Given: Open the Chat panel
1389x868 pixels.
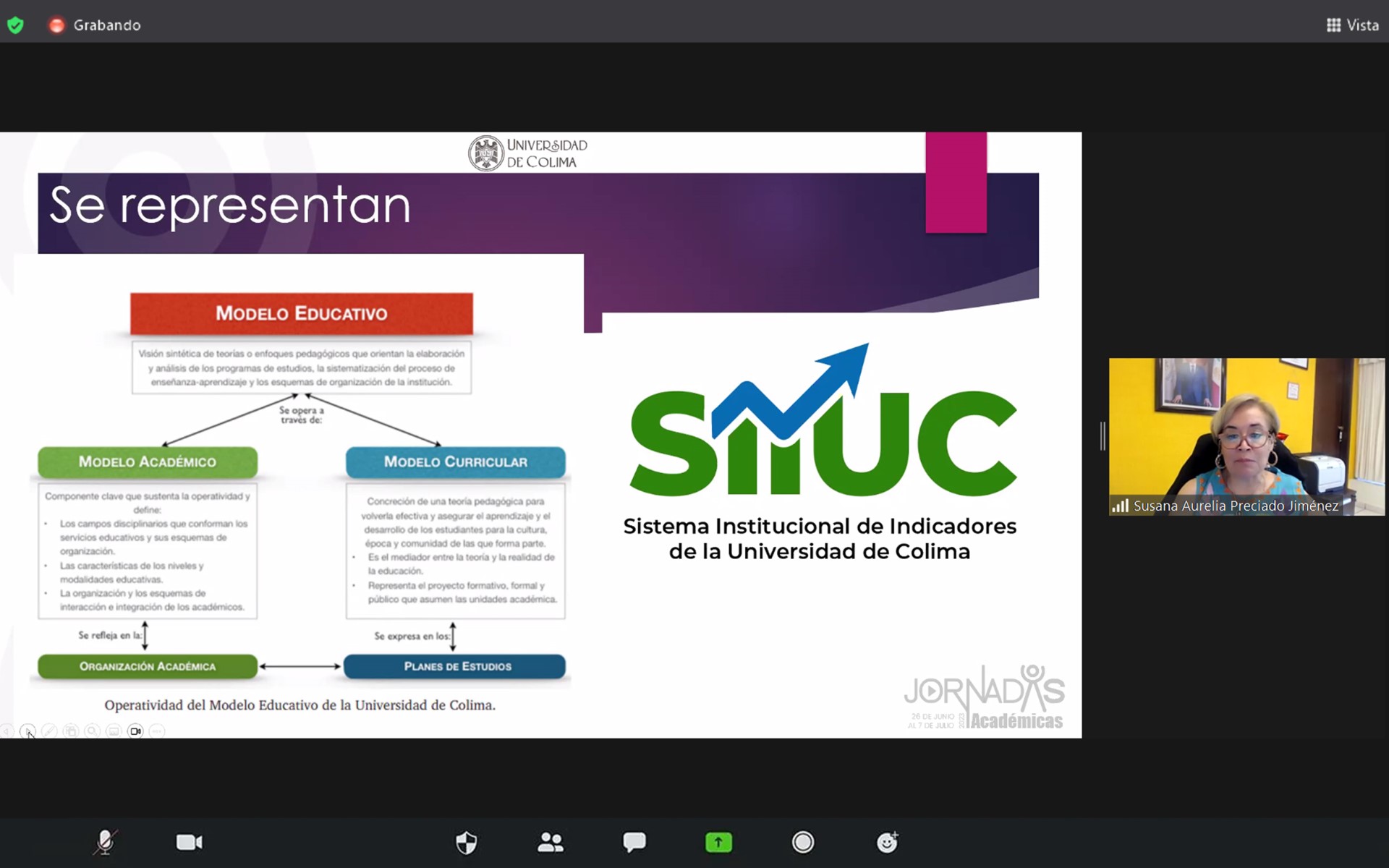Looking at the screenshot, I should 634,842.
